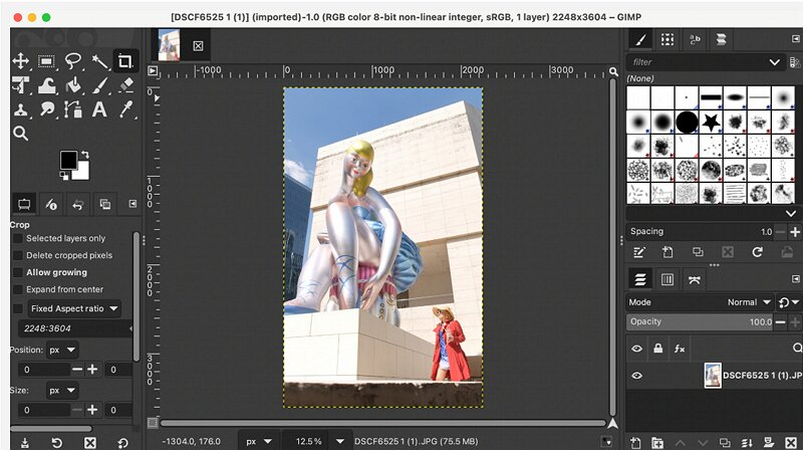Screen dimensions: 803x450
Task: Switch to the Document History tab
Action: 721,39
